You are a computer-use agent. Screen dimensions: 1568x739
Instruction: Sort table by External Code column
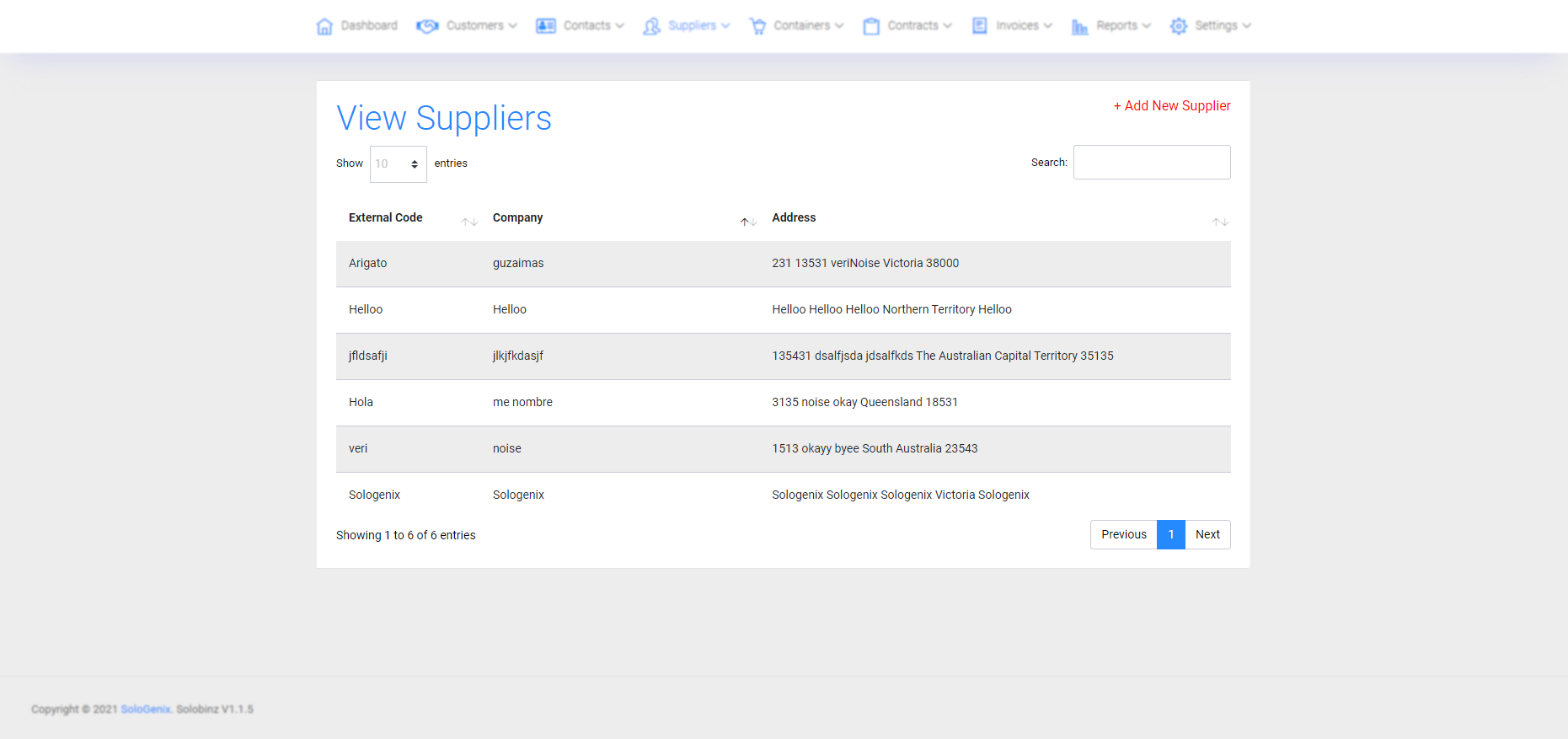pos(386,218)
